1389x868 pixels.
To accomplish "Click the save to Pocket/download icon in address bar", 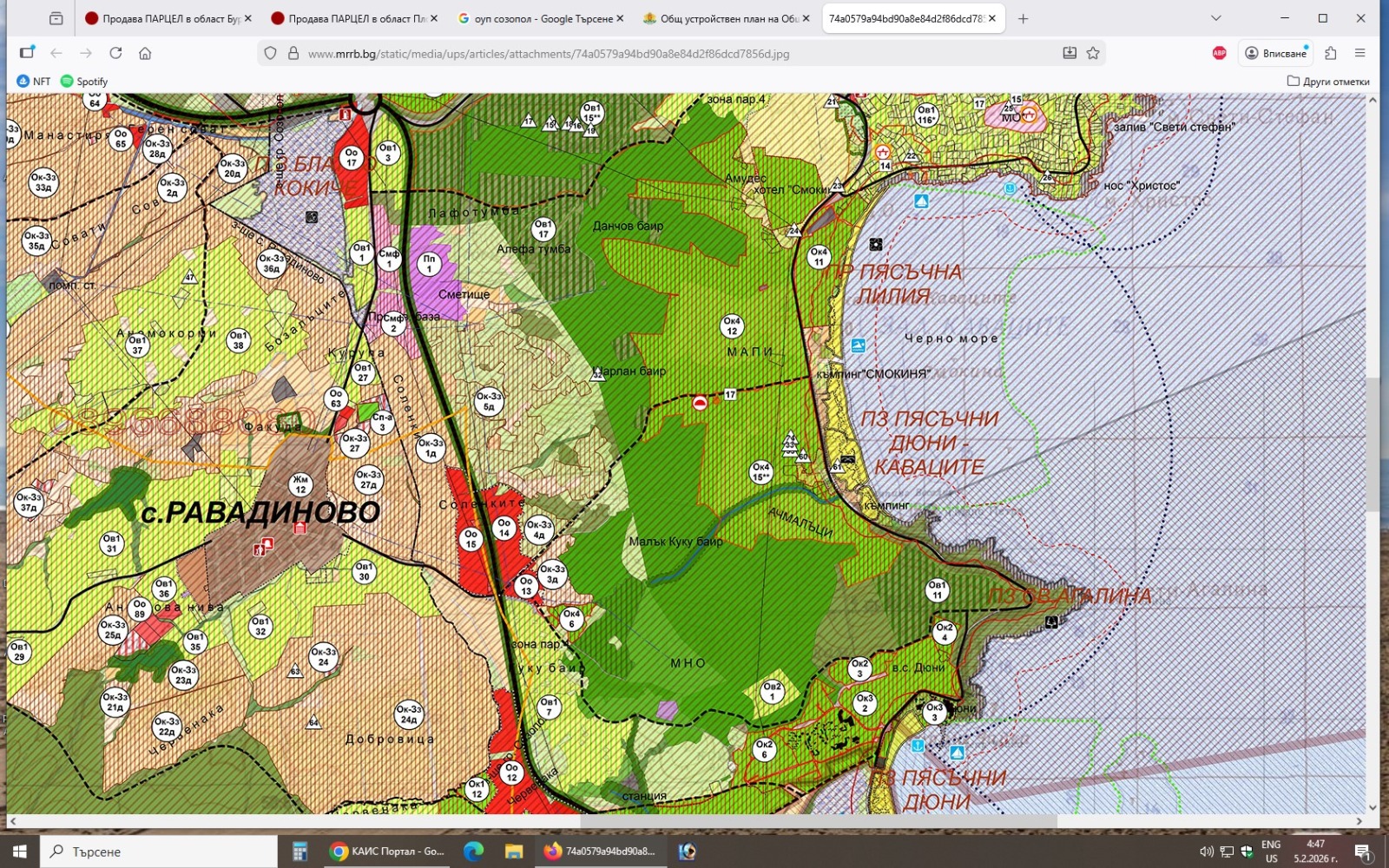I will [1070, 53].
